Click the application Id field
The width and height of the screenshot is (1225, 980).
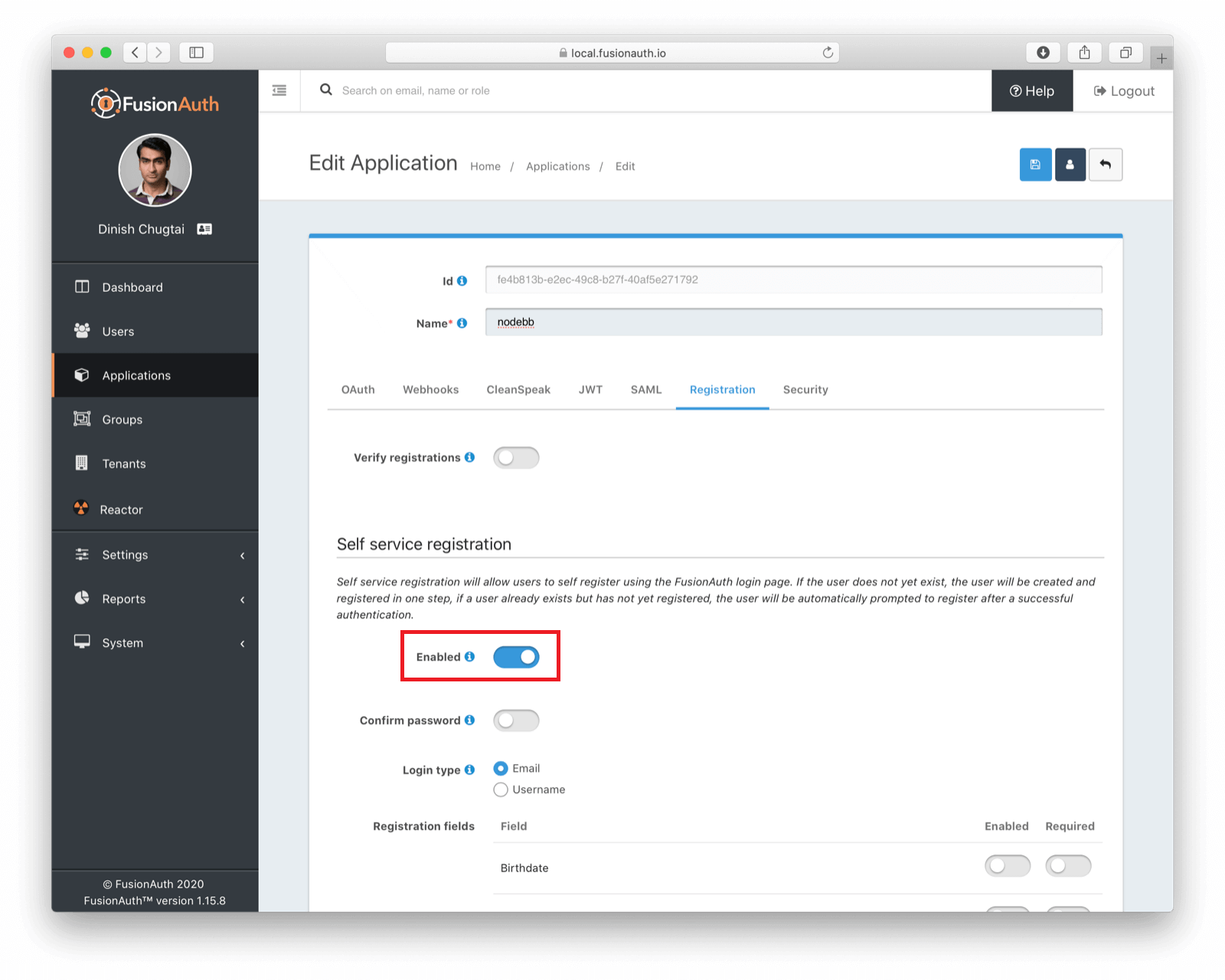click(794, 279)
